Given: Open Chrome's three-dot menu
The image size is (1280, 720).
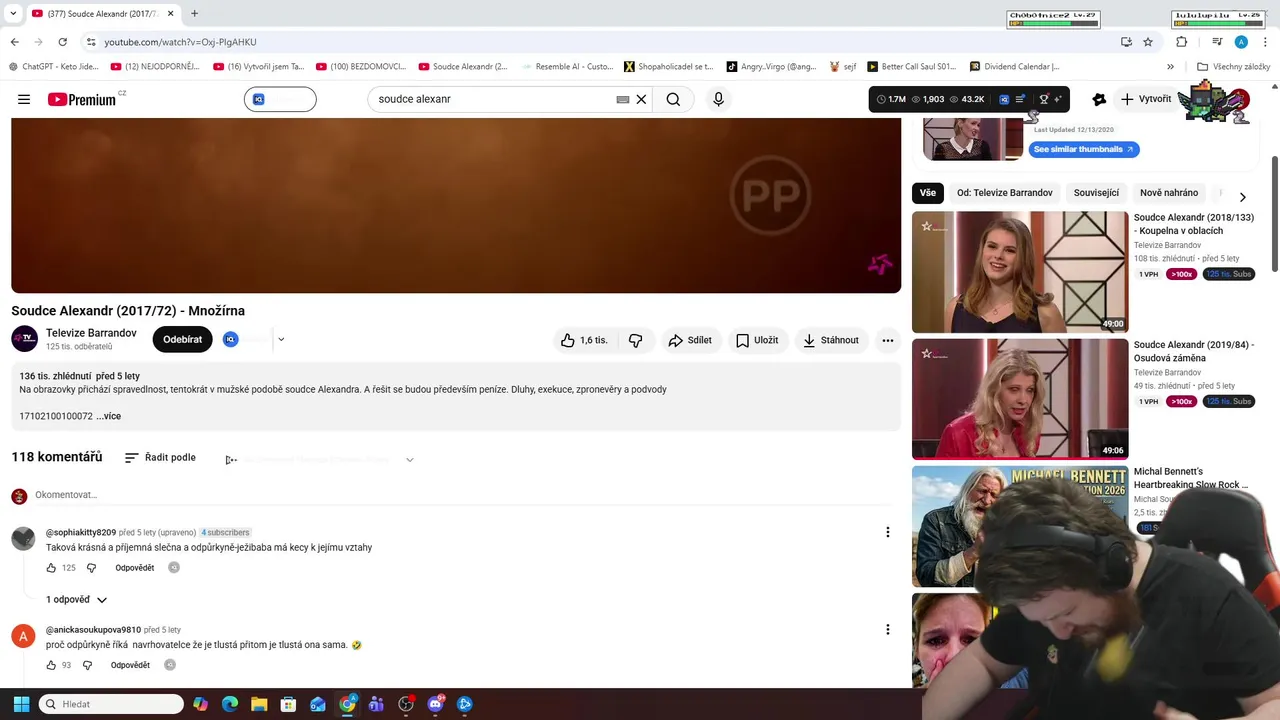Looking at the screenshot, I should tap(1266, 42).
